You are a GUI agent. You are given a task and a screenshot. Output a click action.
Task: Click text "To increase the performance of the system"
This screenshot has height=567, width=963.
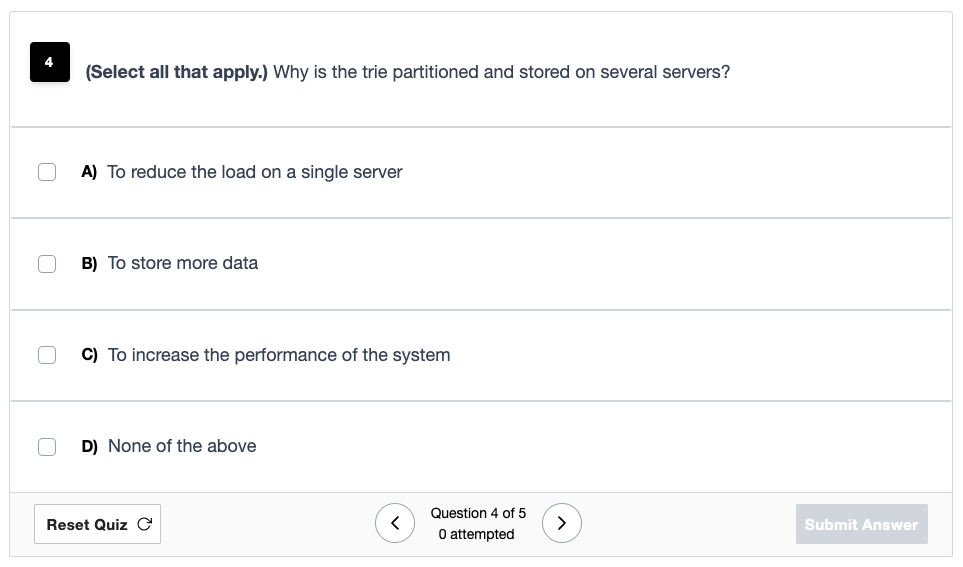click(x=279, y=355)
